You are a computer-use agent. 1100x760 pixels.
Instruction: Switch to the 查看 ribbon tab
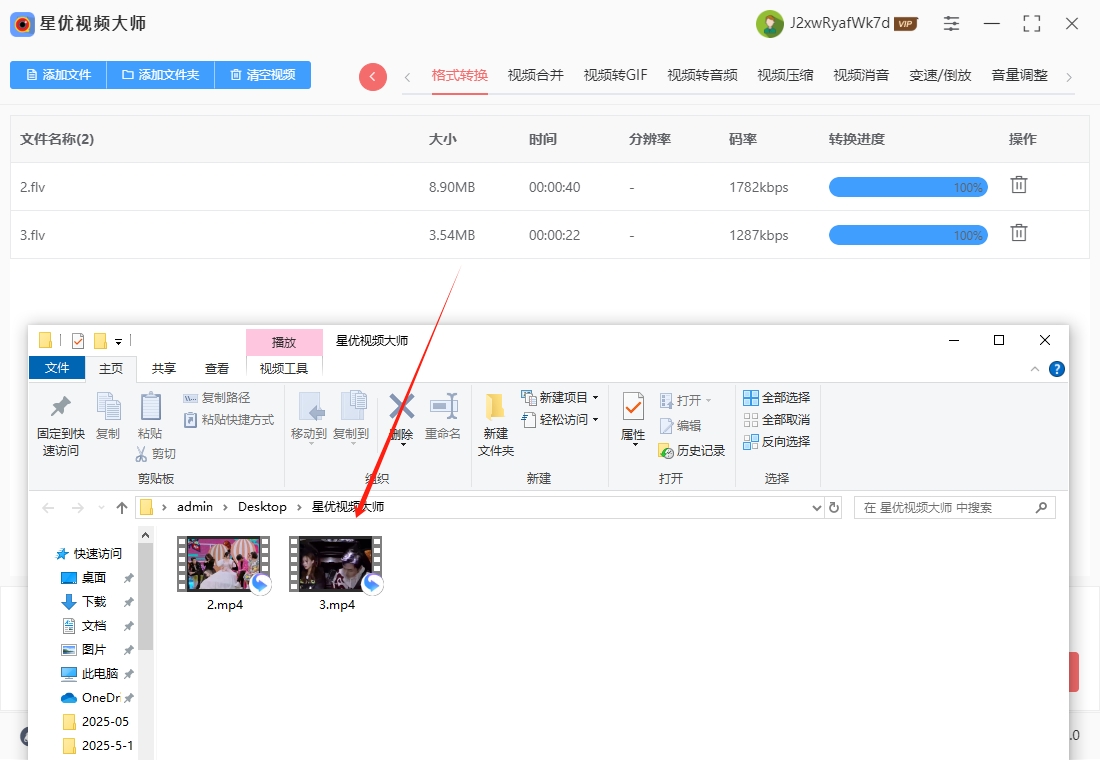pos(217,368)
